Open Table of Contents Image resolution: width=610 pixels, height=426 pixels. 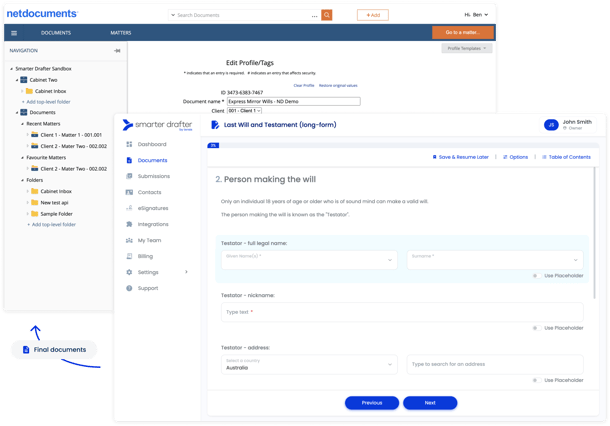[x=566, y=157]
